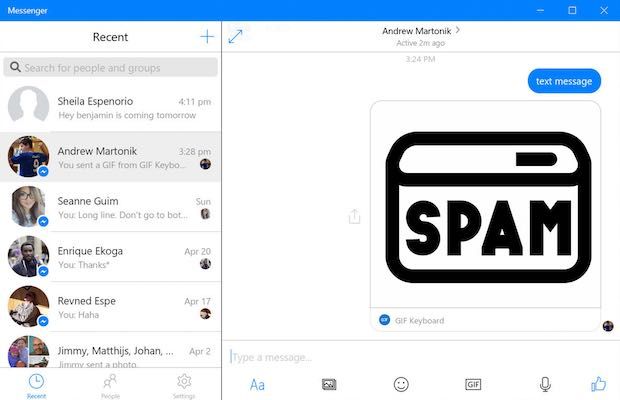Click the 'Active 2m ago' status text
The image size is (620, 400).
[420, 43]
